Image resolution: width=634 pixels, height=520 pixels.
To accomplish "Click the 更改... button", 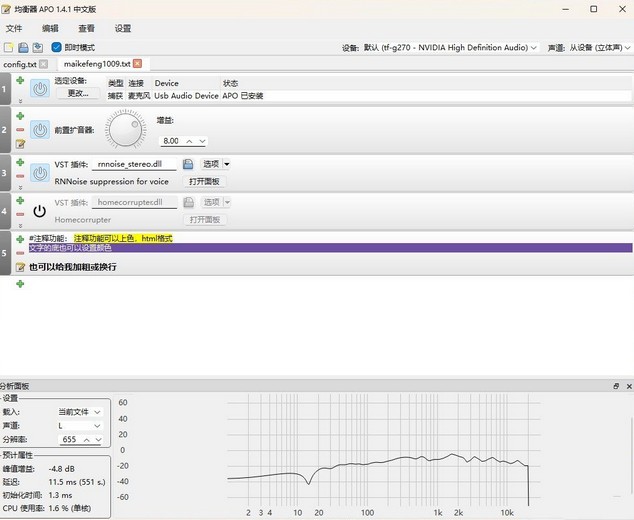I will [78, 93].
